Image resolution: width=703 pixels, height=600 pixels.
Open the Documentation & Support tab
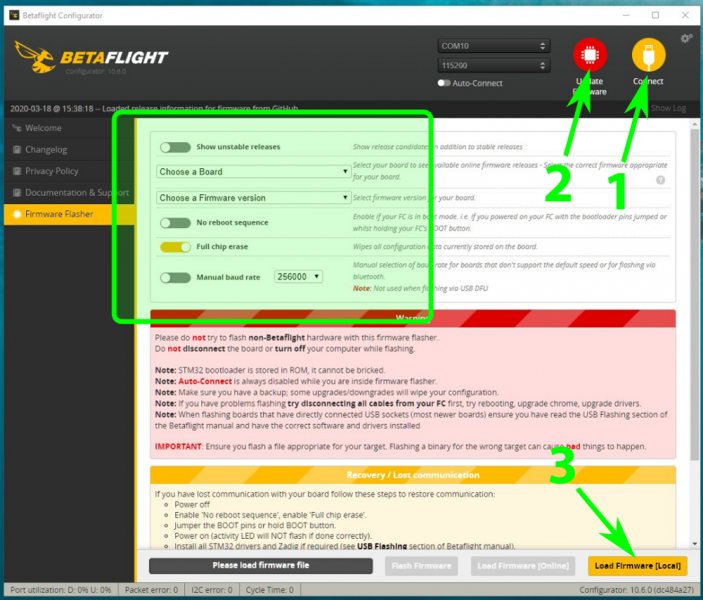point(69,192)
